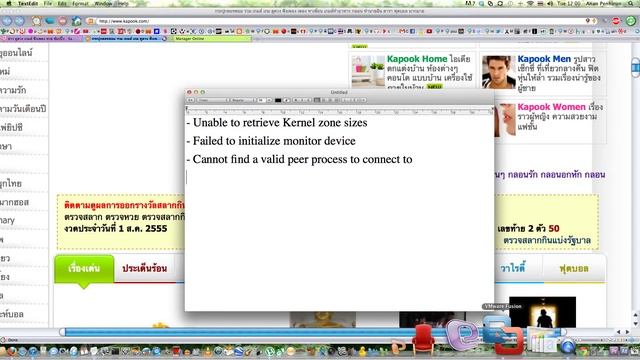
Task: Select the ประเด็นร้อน tab
Action: tap(144, 269)
